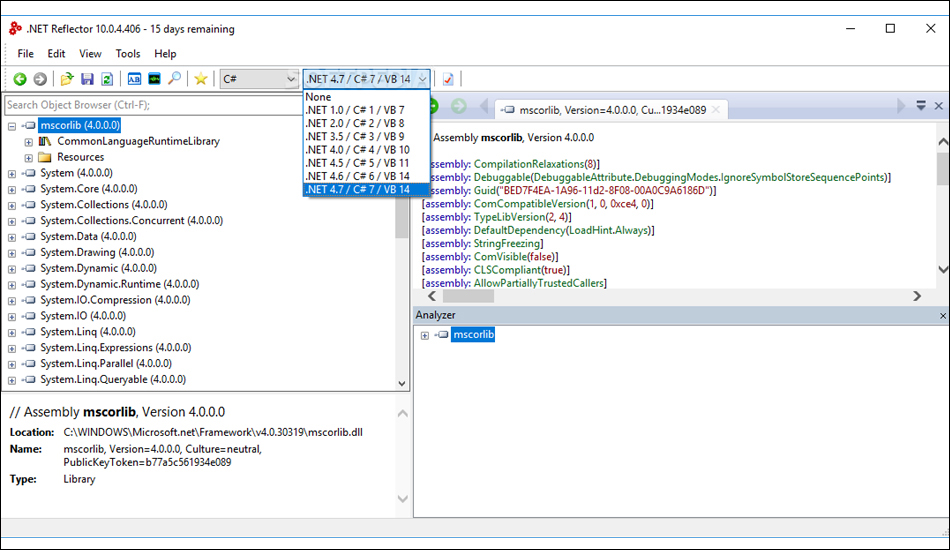Screen dimensions: 950x550
Task: Expand the System.Core assembly node
Action: (12, 190)
